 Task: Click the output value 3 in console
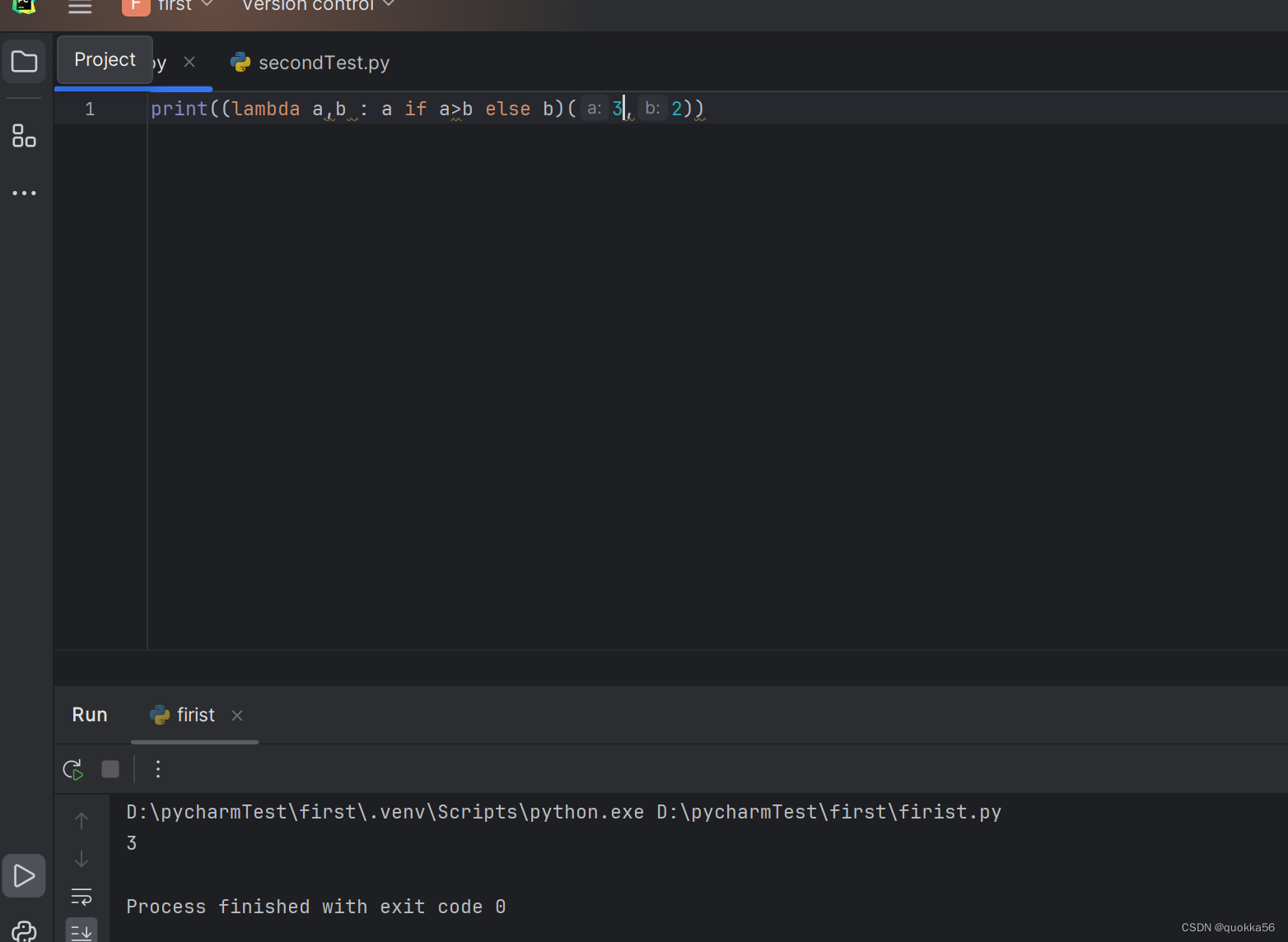132,843
